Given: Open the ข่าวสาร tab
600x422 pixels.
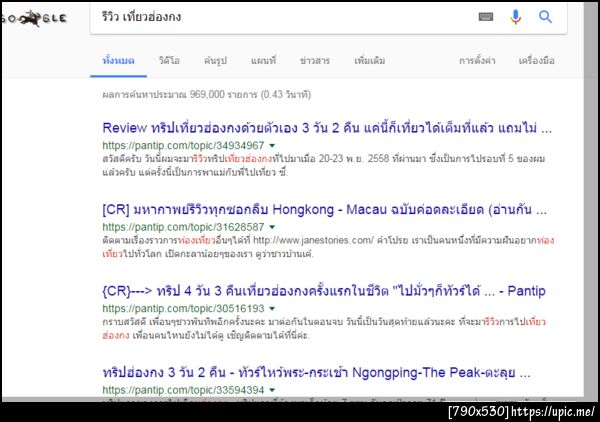Looking at the screenshot, I should [x=315, y=61].
